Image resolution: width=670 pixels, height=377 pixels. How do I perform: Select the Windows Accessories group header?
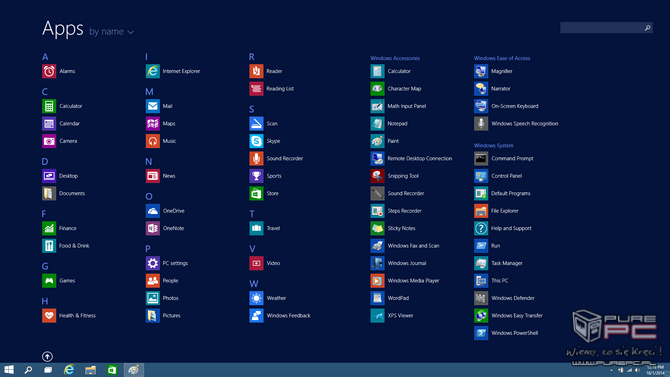tap(395, 58)
